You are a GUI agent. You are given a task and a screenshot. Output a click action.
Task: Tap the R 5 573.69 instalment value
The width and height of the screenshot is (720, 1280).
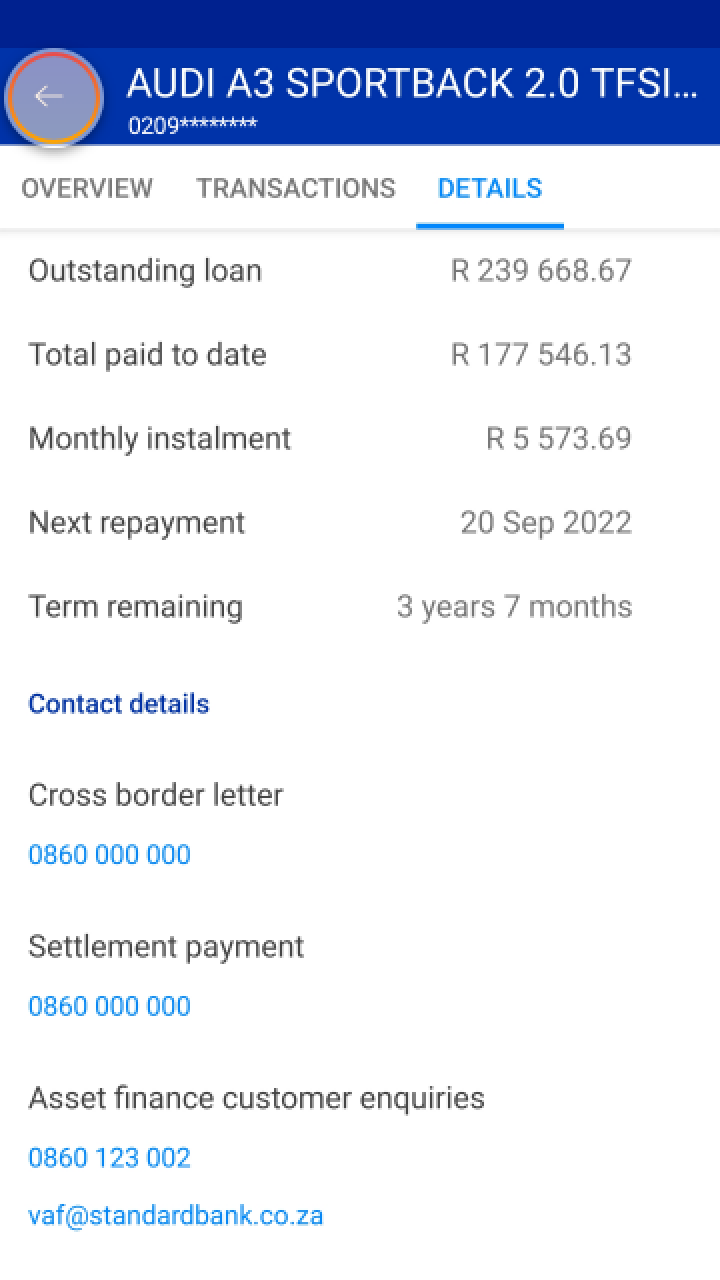point(558,439)
